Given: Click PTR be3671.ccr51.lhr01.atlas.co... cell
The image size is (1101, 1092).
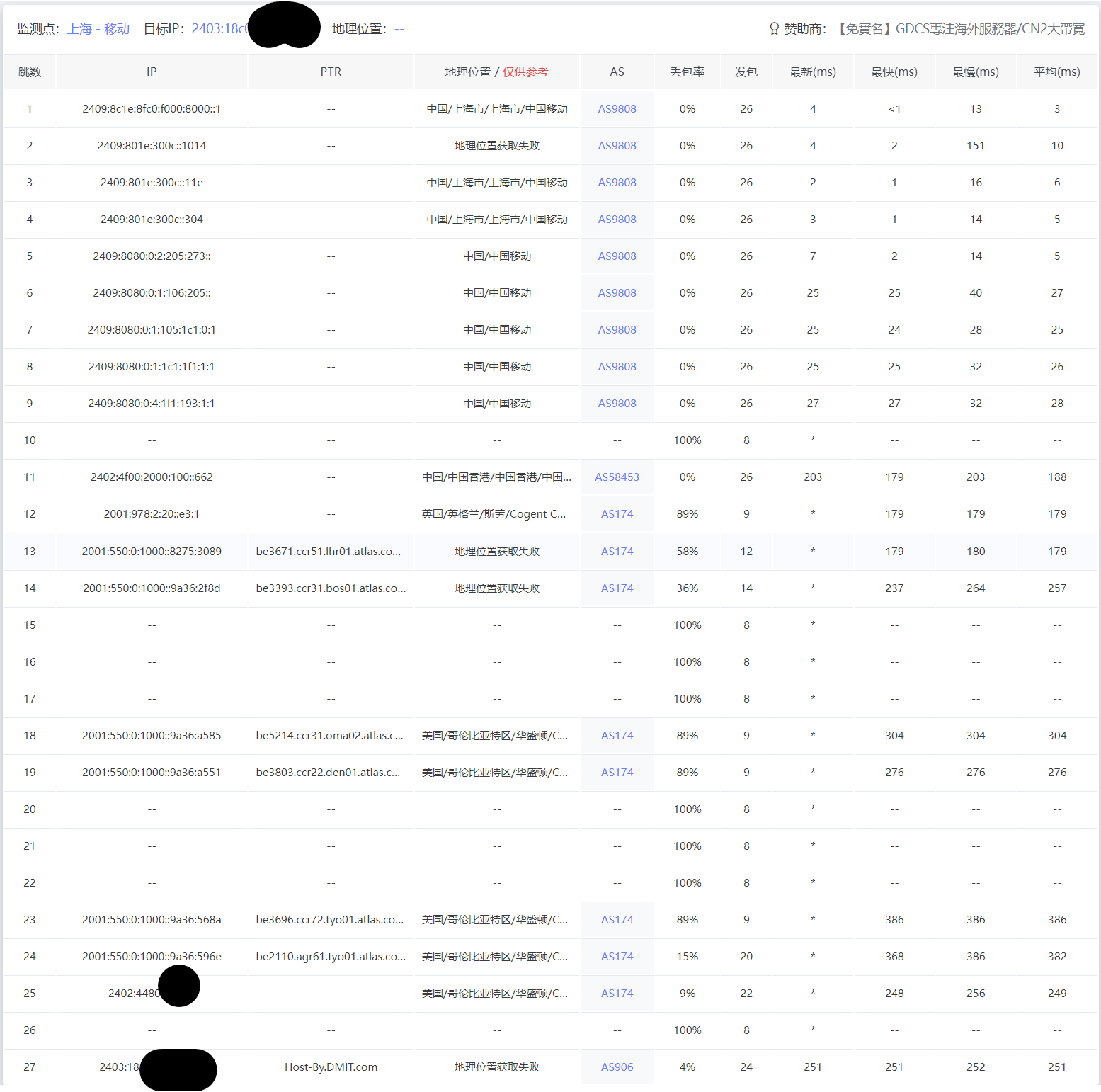Looking at the screenshot, I should [x=331, y=552].
